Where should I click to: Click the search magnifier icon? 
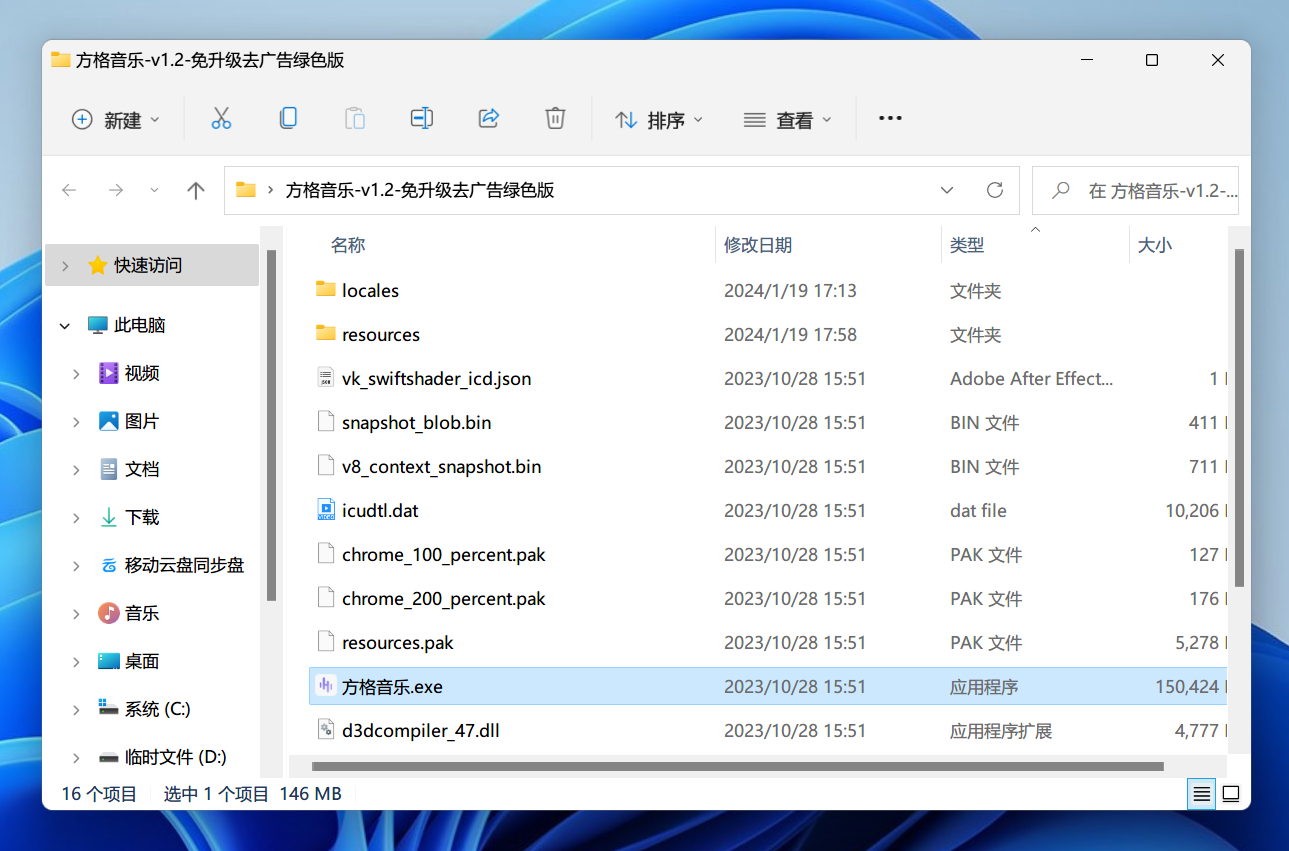(x=1061, y=190)
